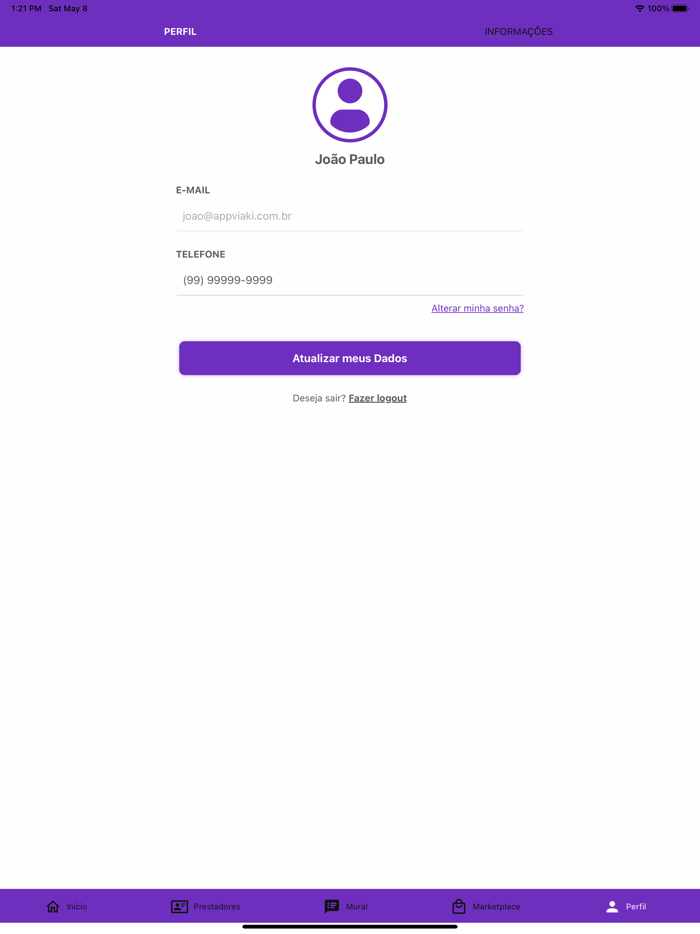Switch to the INFORMAÇÕES tab
This screenshot has height=934, width=700.
518,31
